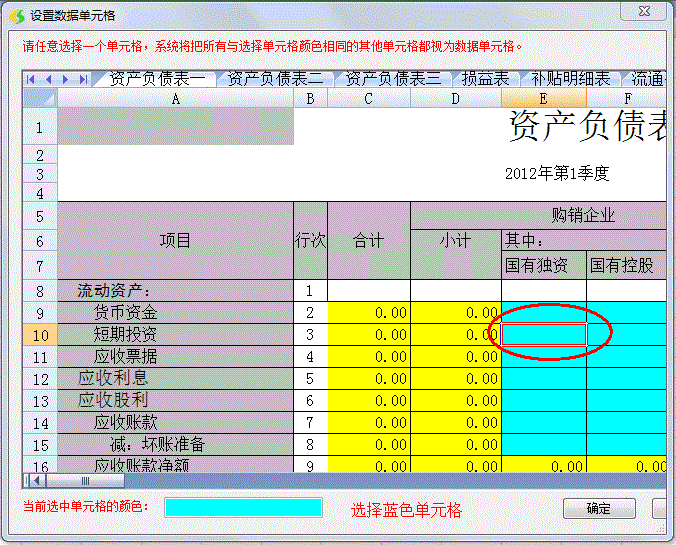Select row 1 header
This screenshot has height=545, width=676.
click(40, 127)
